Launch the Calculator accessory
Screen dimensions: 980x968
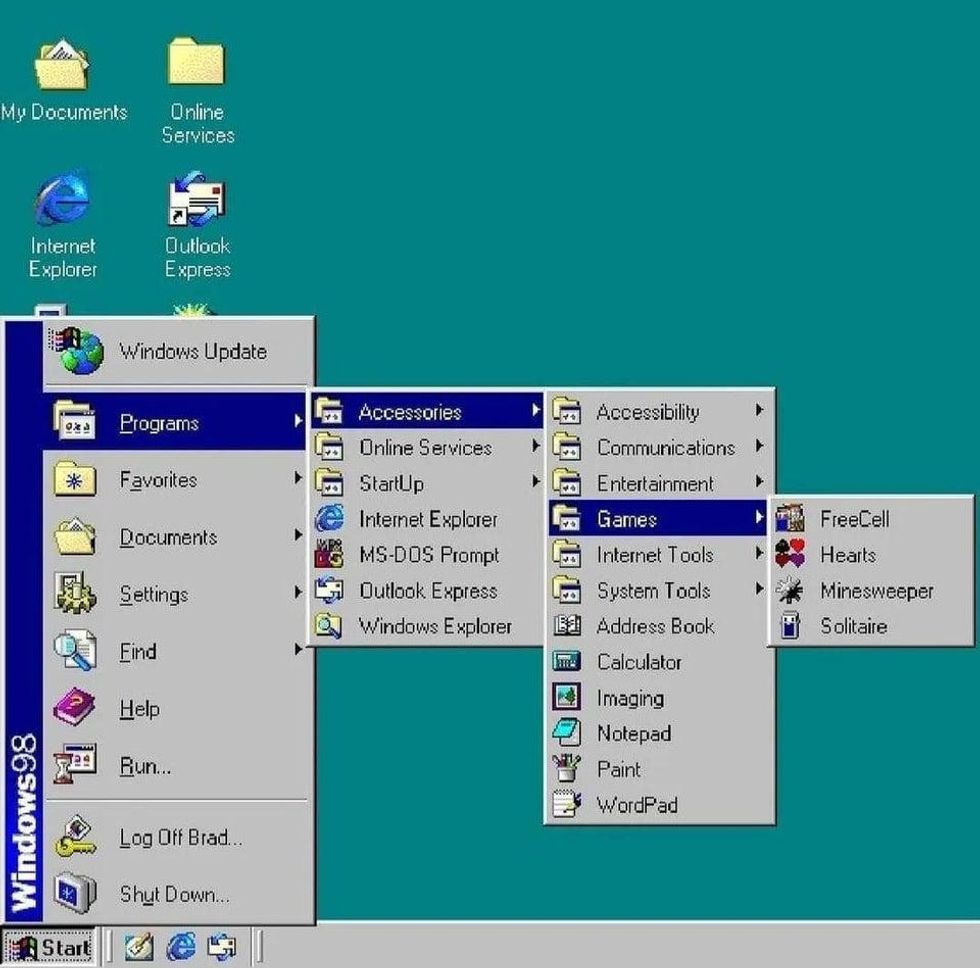point(638,662)
